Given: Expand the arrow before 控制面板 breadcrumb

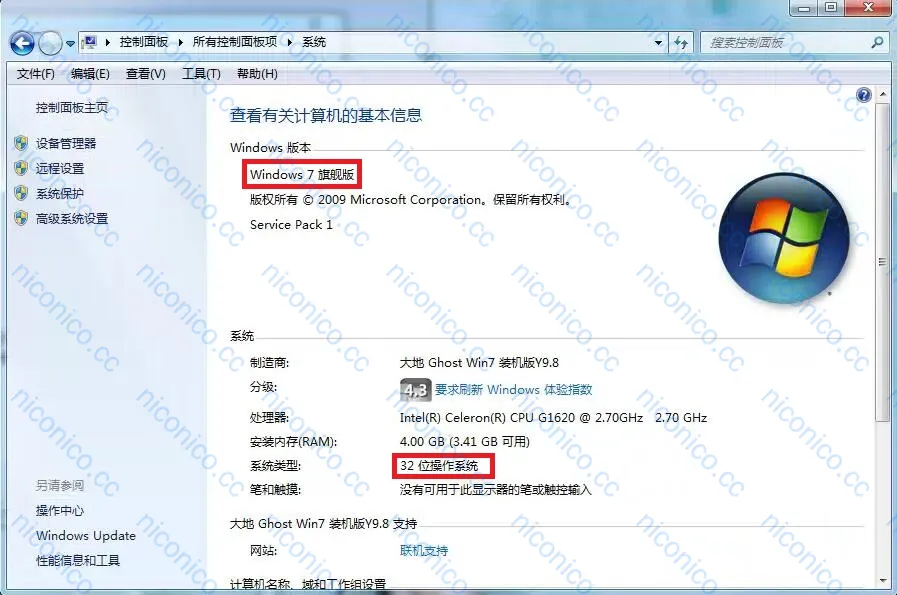Looking at the screenshot, I should coord(108,42).
